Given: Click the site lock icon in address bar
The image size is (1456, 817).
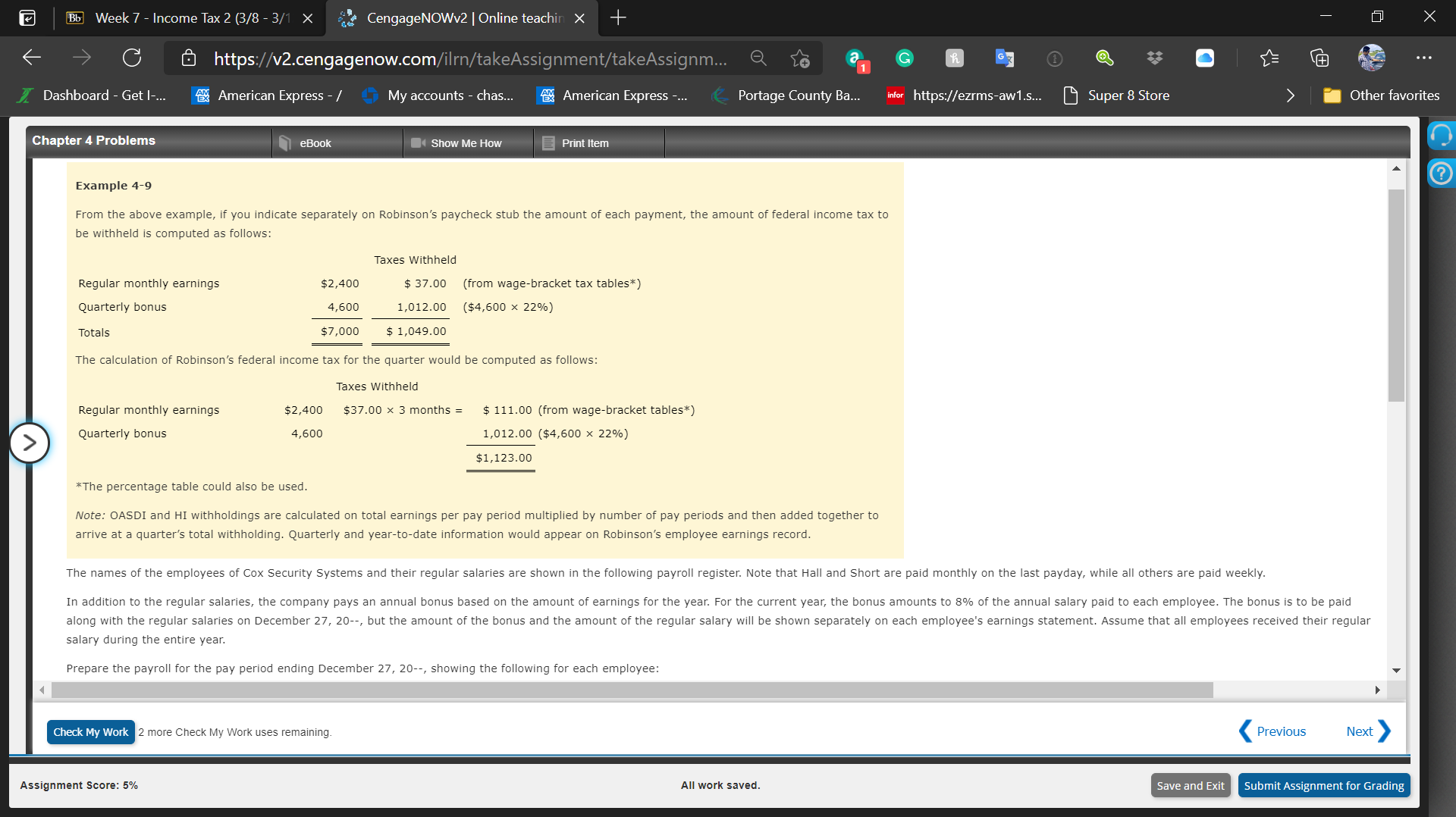Looking at the screenshot, I should pyautogui.click(x=189, y=58).
